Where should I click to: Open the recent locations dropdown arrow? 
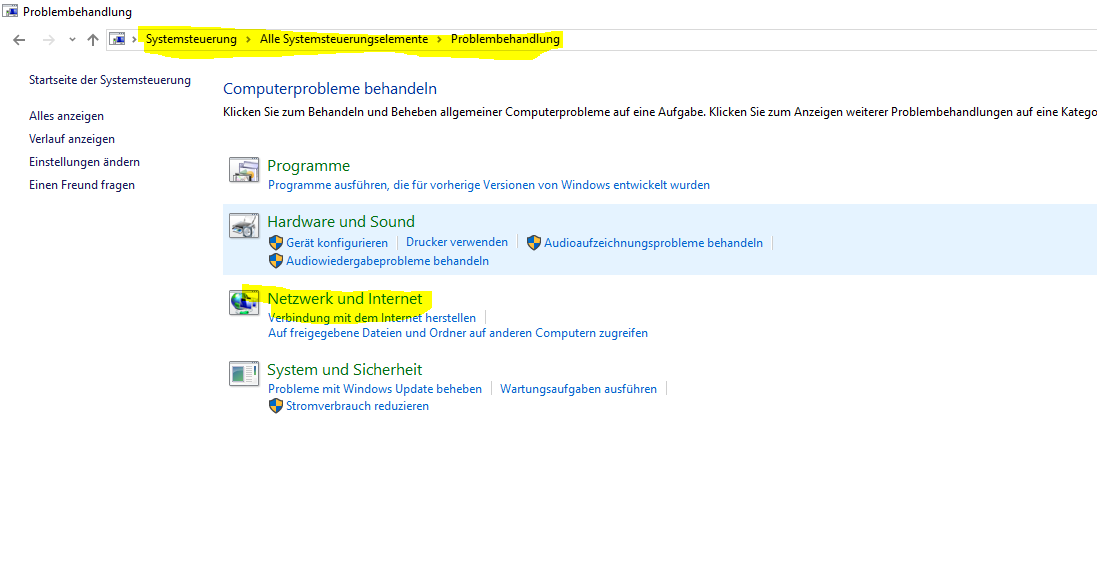point(72,40)
